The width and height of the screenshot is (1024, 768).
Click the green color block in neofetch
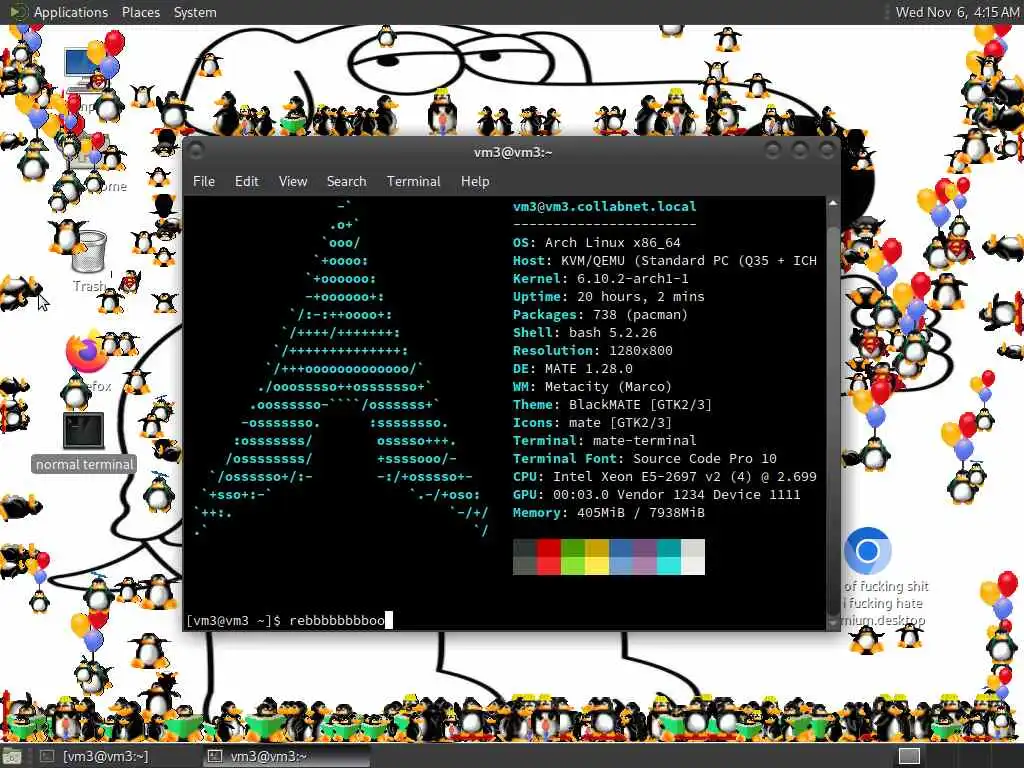[573, 557]
